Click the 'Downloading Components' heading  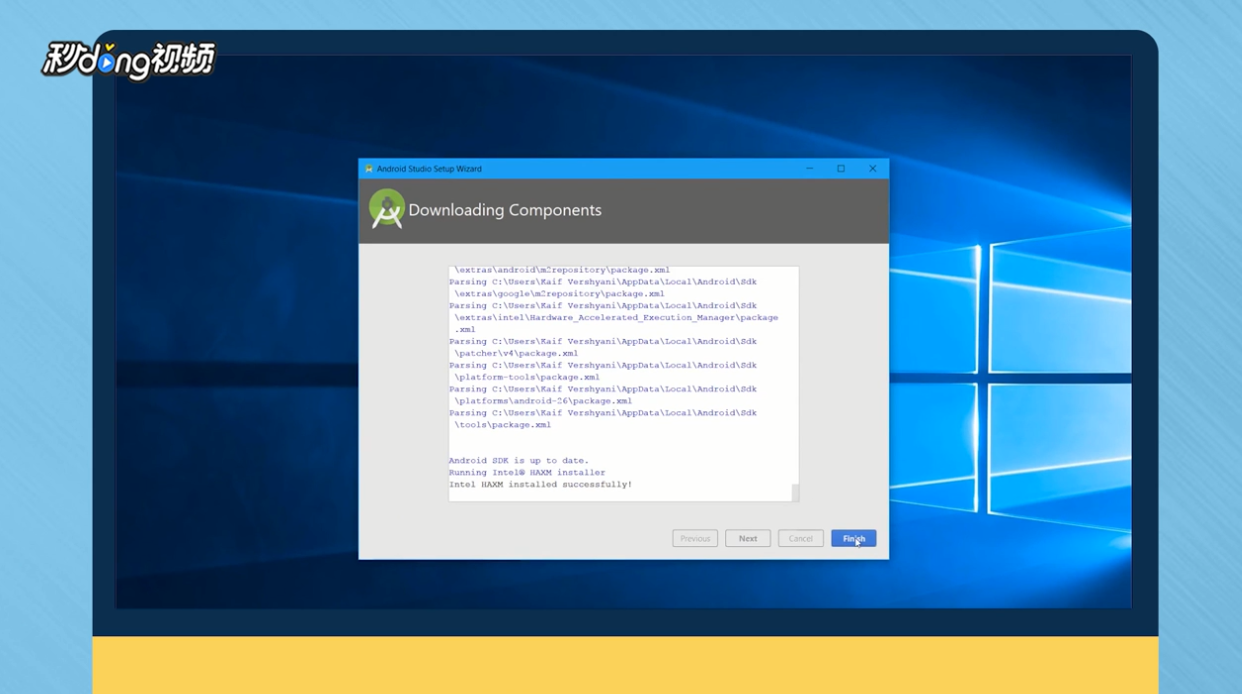click(505, 210)
